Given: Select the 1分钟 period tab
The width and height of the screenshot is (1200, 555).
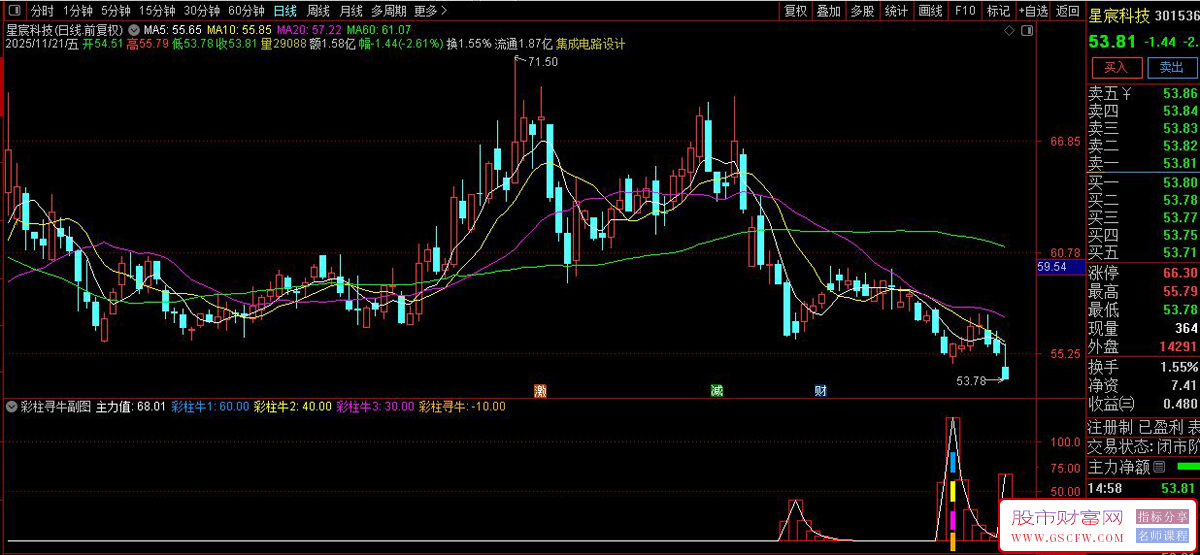Looking at the screenshot, I should (x=77, y=11).
